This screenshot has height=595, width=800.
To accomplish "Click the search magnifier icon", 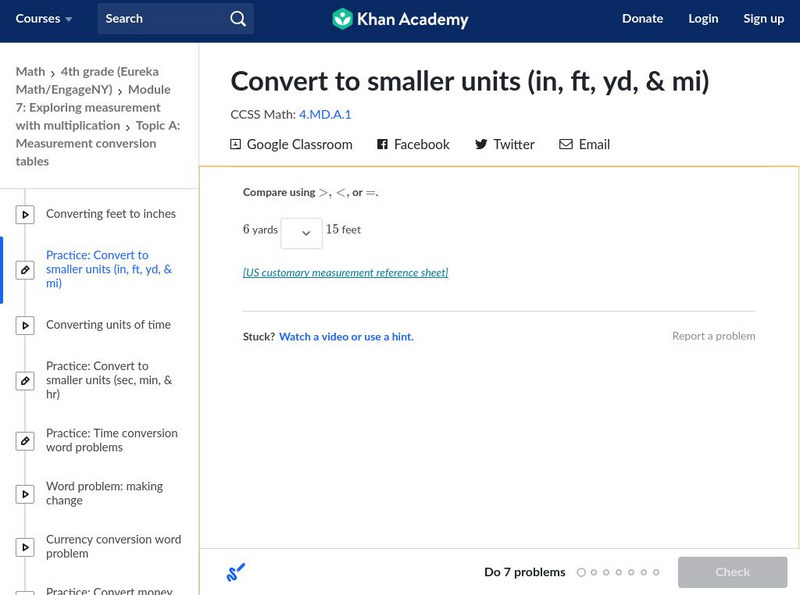I will 237,19.
